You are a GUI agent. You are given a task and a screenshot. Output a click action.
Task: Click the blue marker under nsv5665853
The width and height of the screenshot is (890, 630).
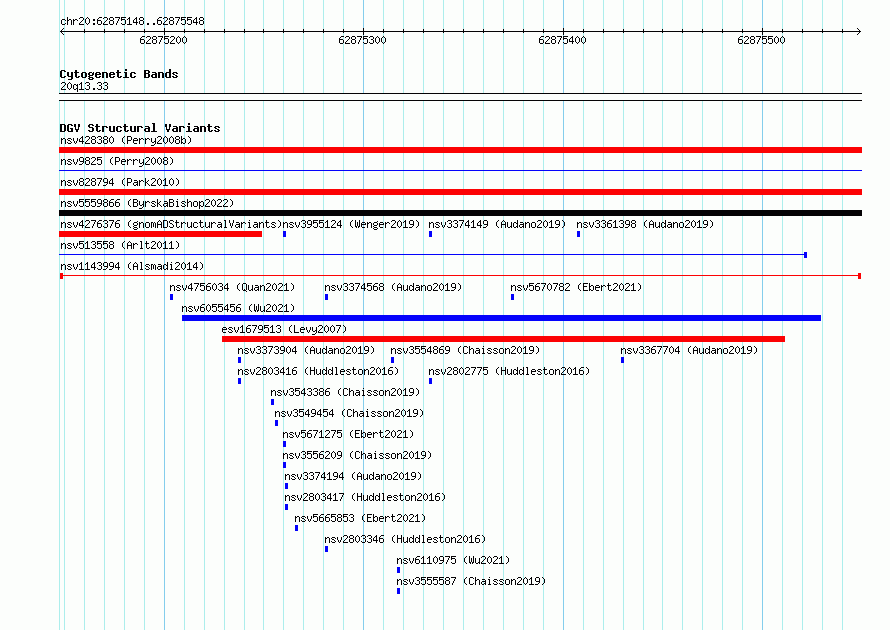point(296,528)
